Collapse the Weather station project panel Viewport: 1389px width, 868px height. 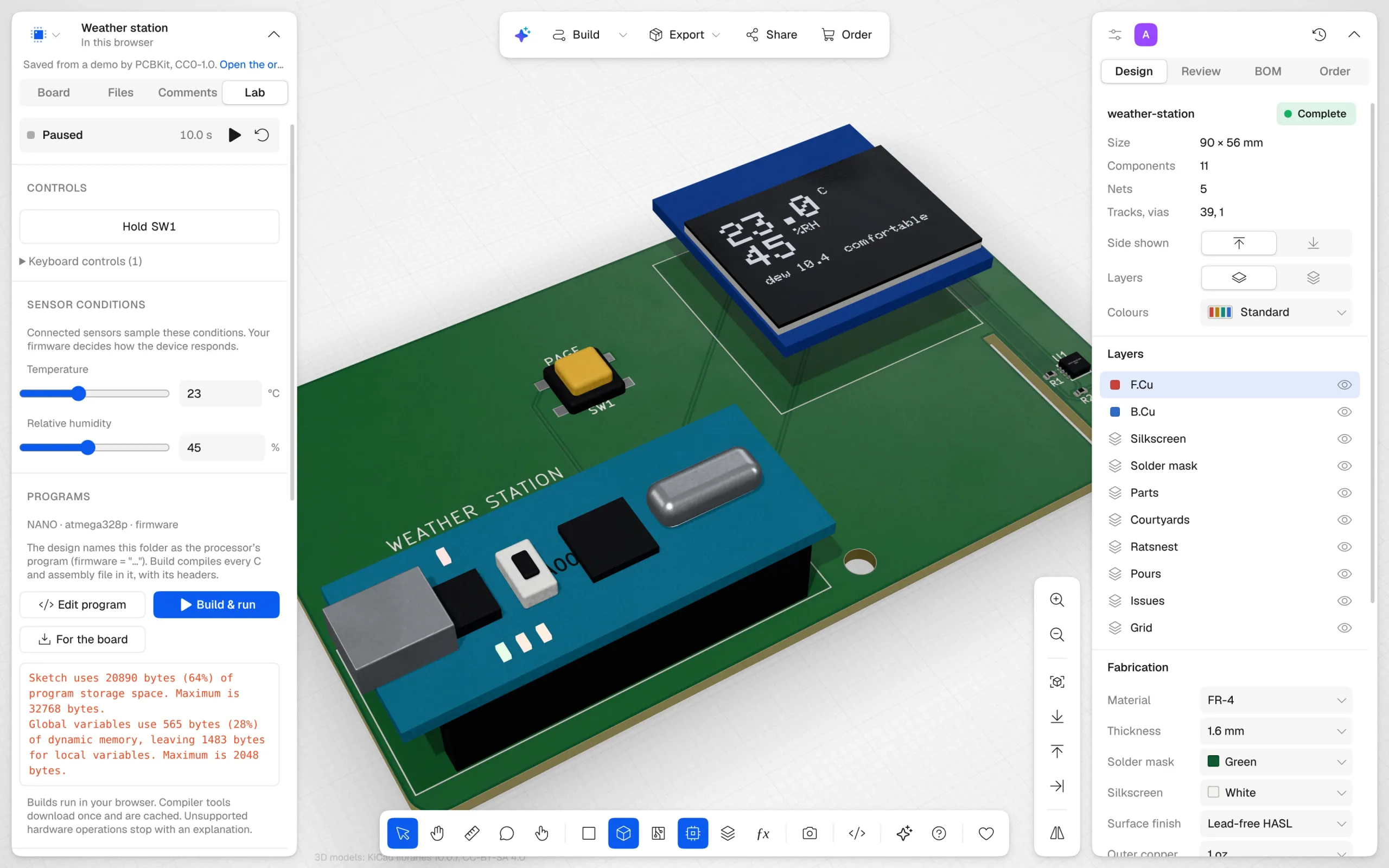(274, 34)
